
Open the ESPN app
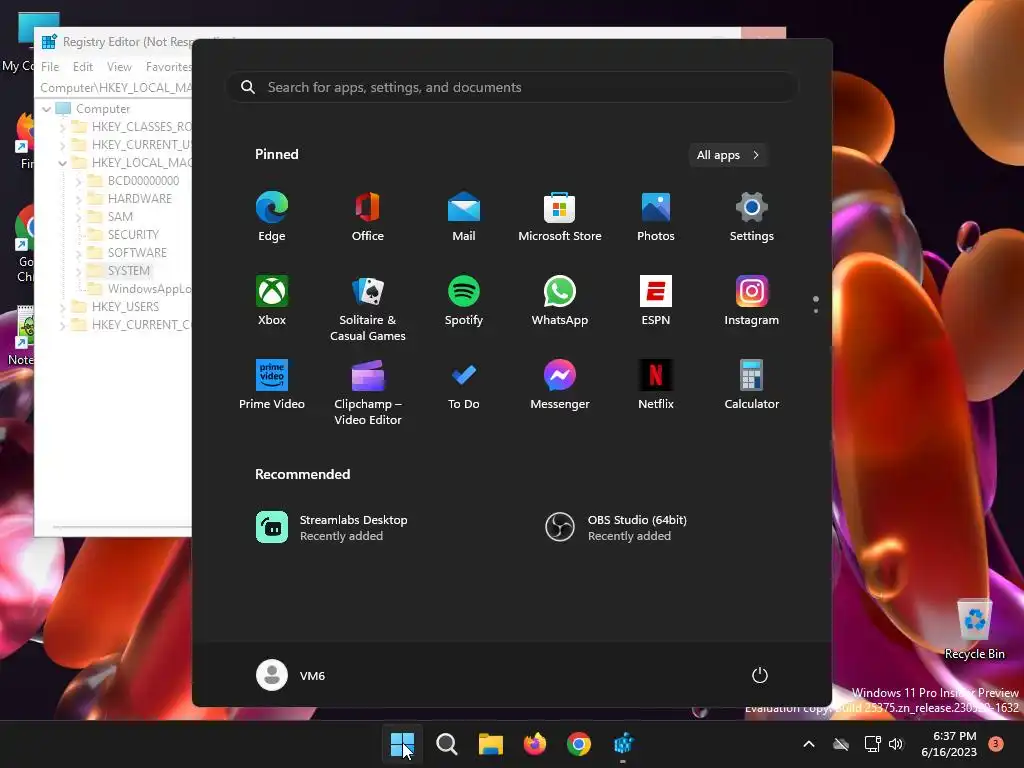coord(656,300)
